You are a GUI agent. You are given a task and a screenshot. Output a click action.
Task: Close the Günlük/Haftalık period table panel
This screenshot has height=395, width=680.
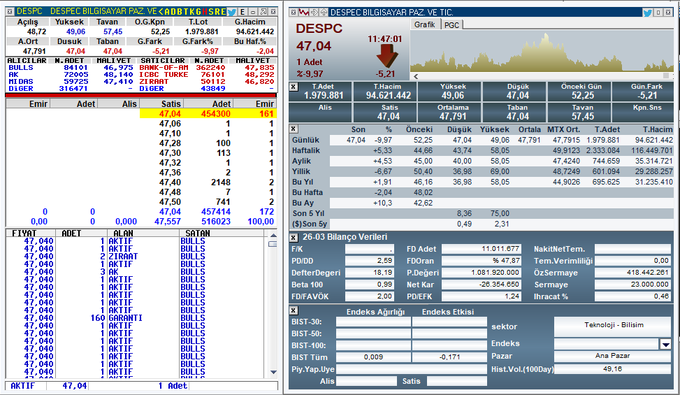294,129
